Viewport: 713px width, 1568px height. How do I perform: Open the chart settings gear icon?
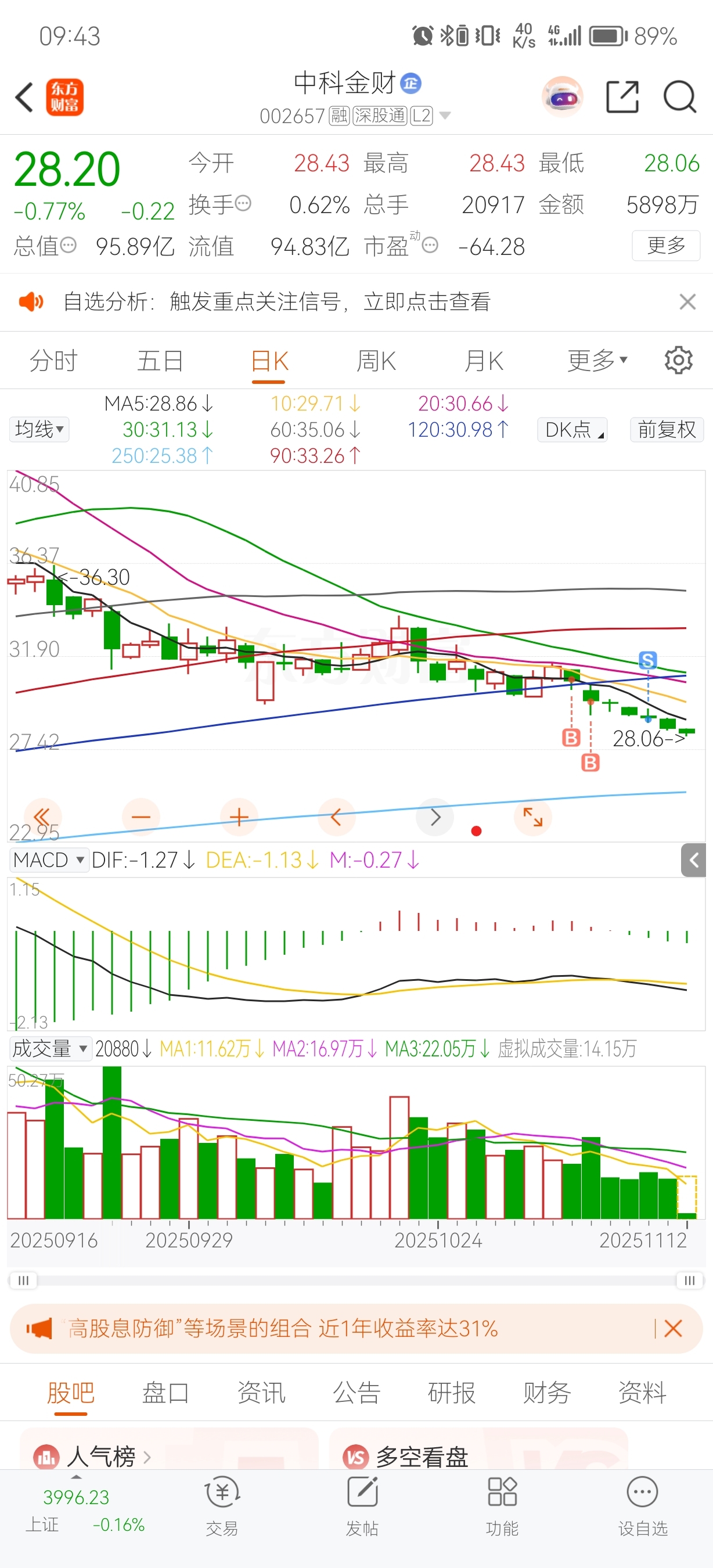coord(678,361)
